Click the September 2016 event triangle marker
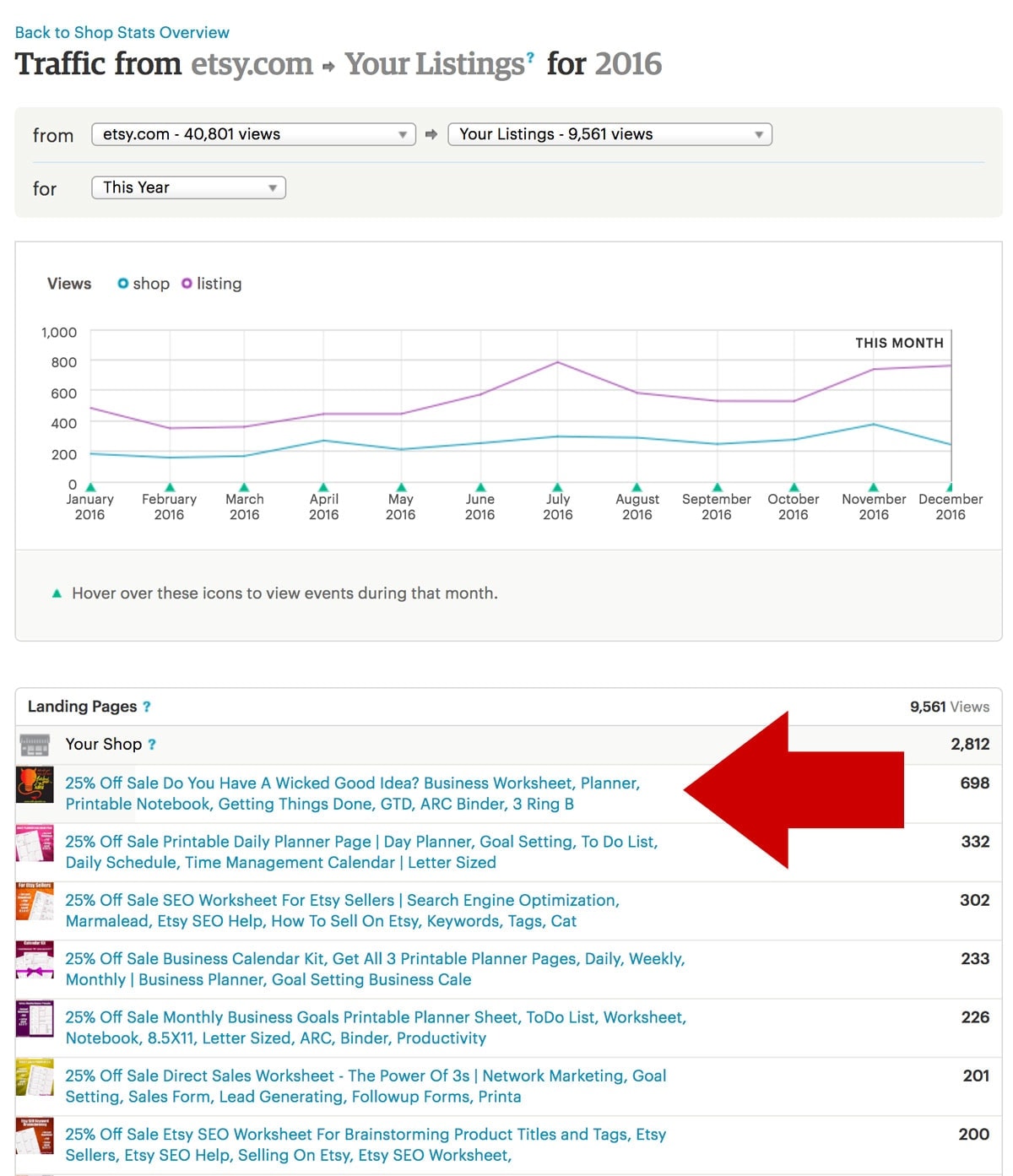 [717, 487]
